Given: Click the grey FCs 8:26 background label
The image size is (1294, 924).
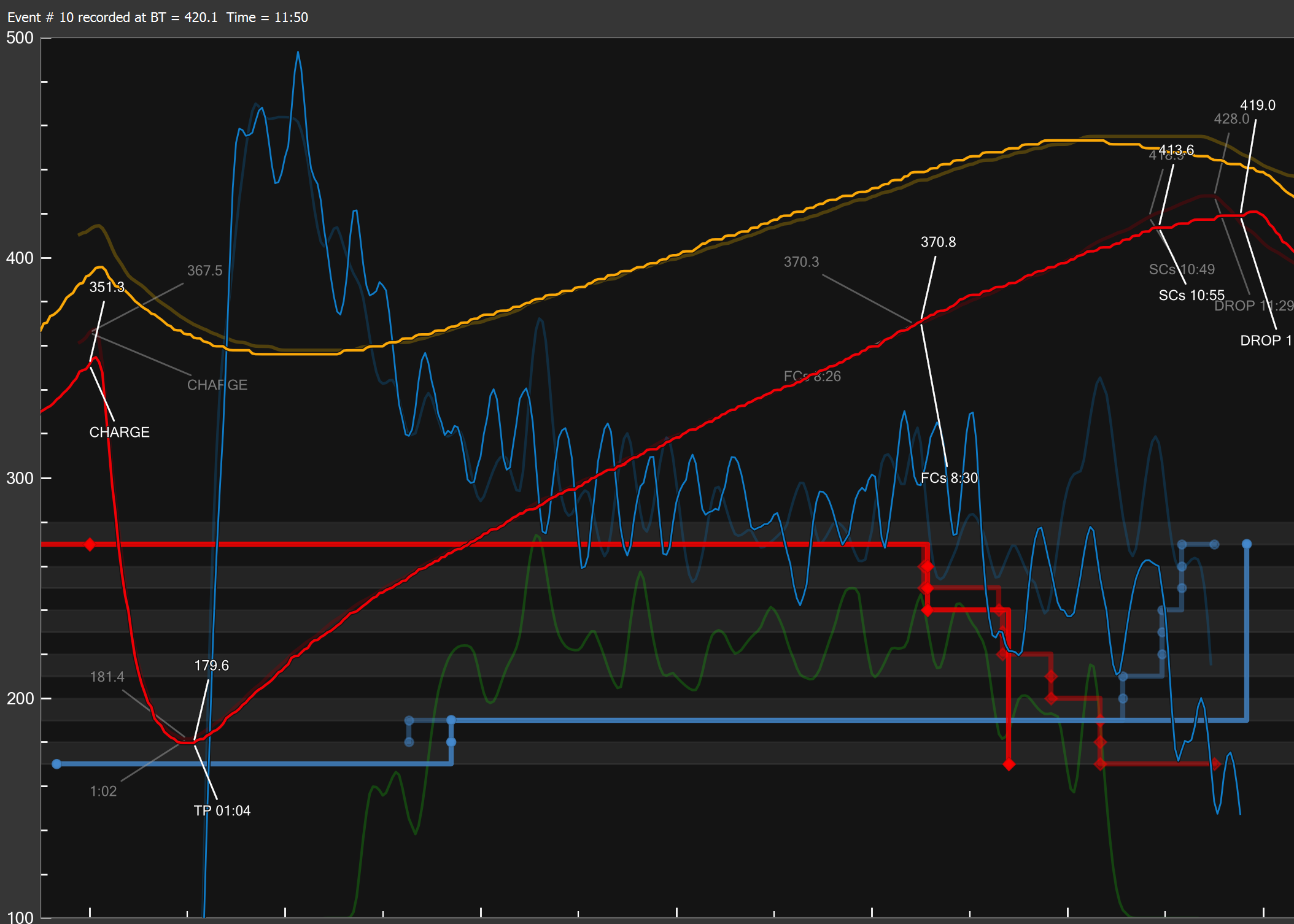Looking at the screenshot, I should (x=812, y=376).
